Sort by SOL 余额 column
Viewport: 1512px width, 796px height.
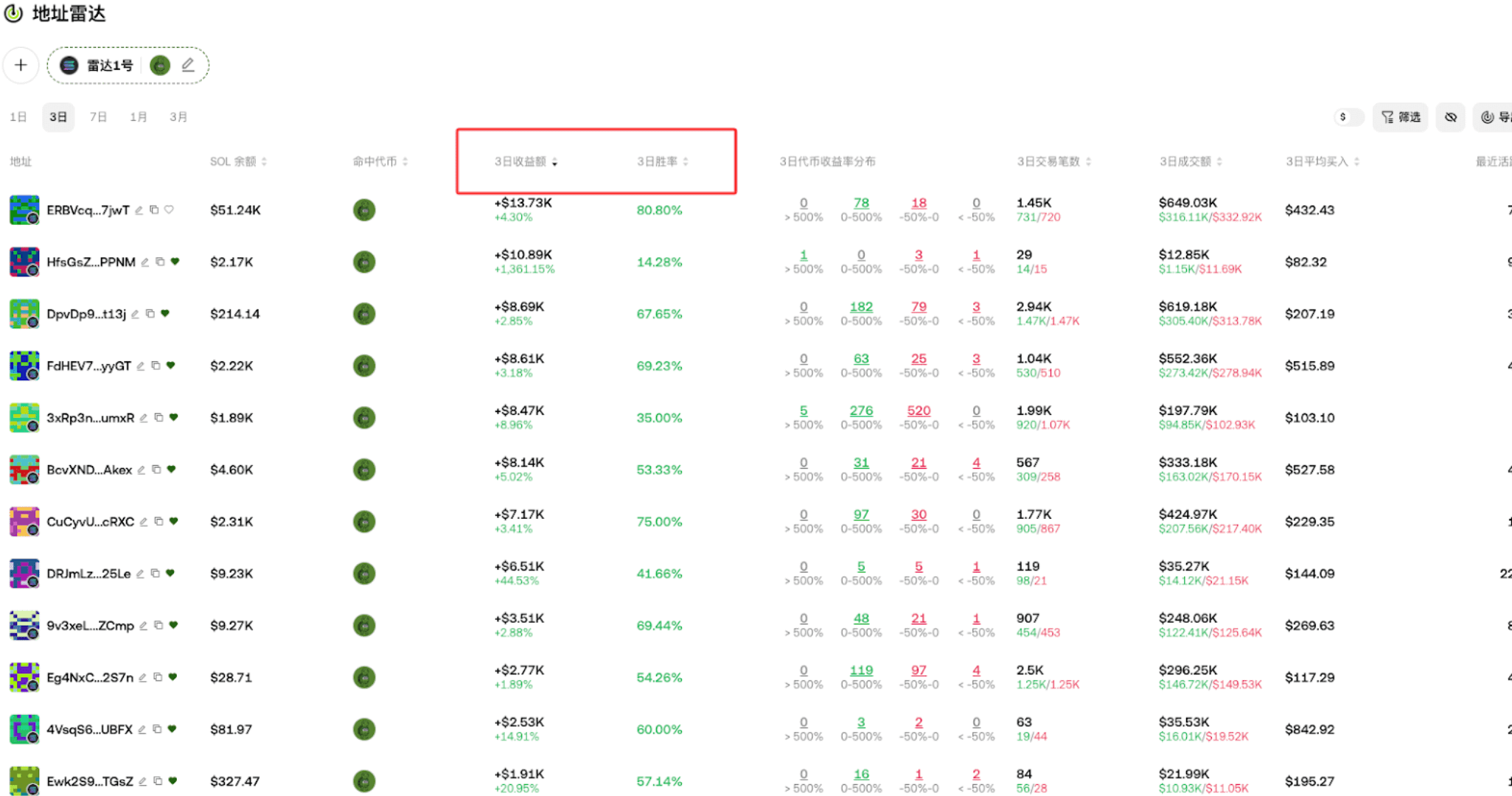pyautogui.click(x=237, y=161)
